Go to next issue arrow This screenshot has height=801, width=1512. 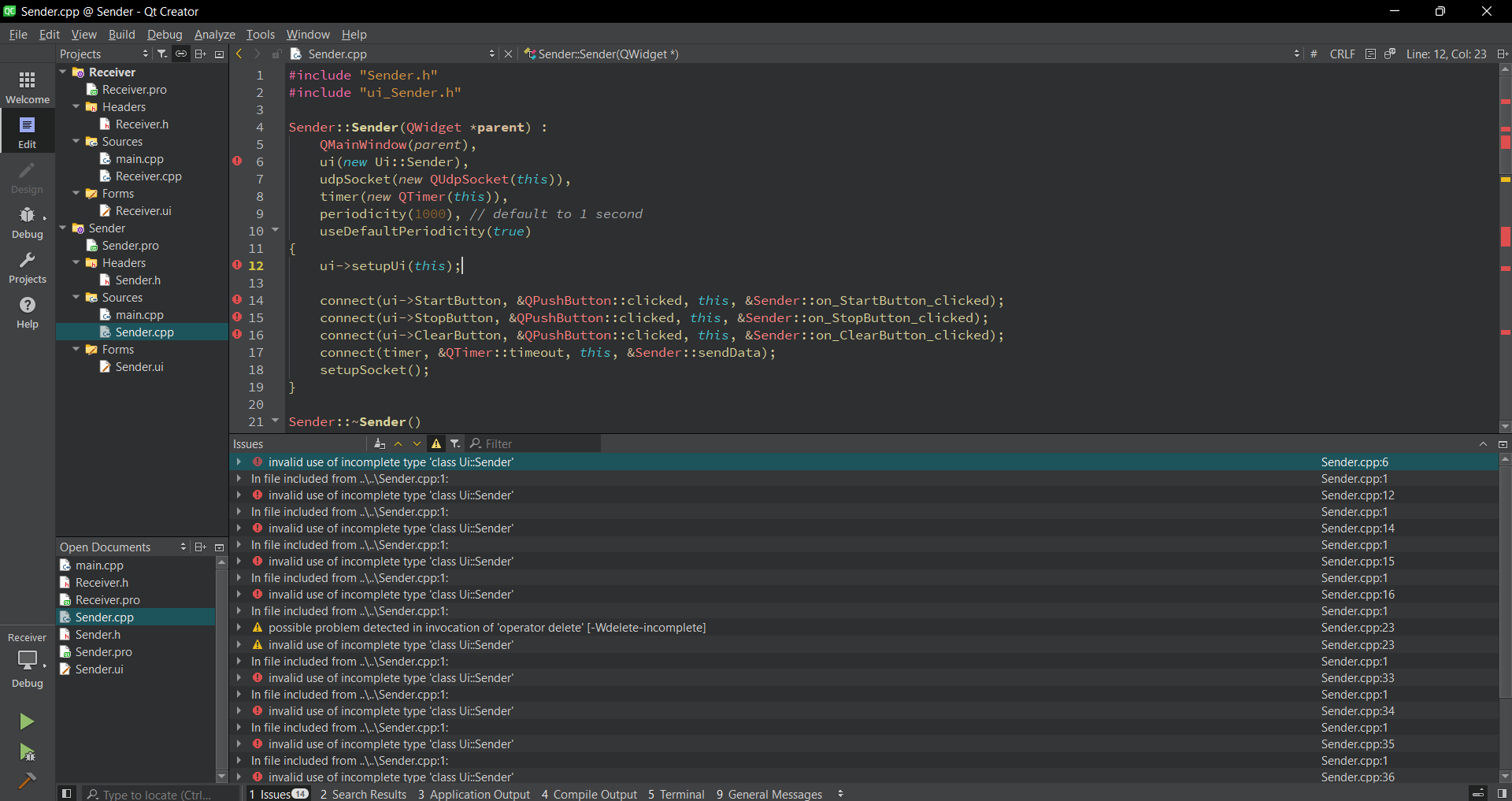(417, 443)
